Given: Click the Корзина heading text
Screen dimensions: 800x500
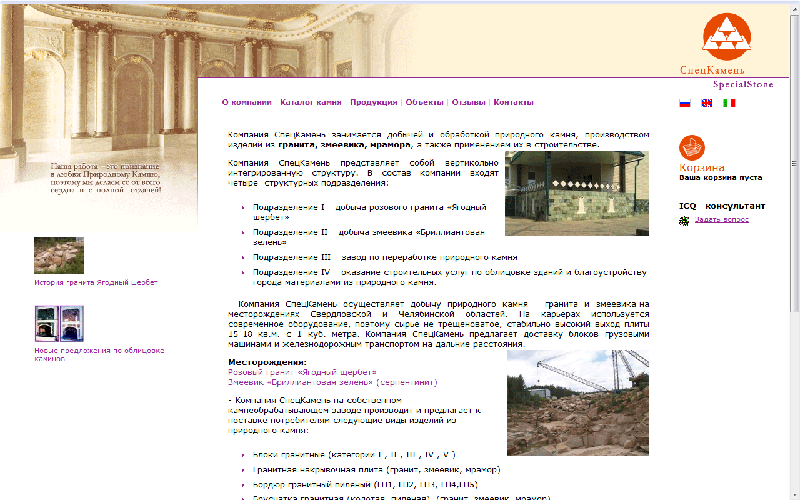Looking at the screenshot, I should [702, 168].
